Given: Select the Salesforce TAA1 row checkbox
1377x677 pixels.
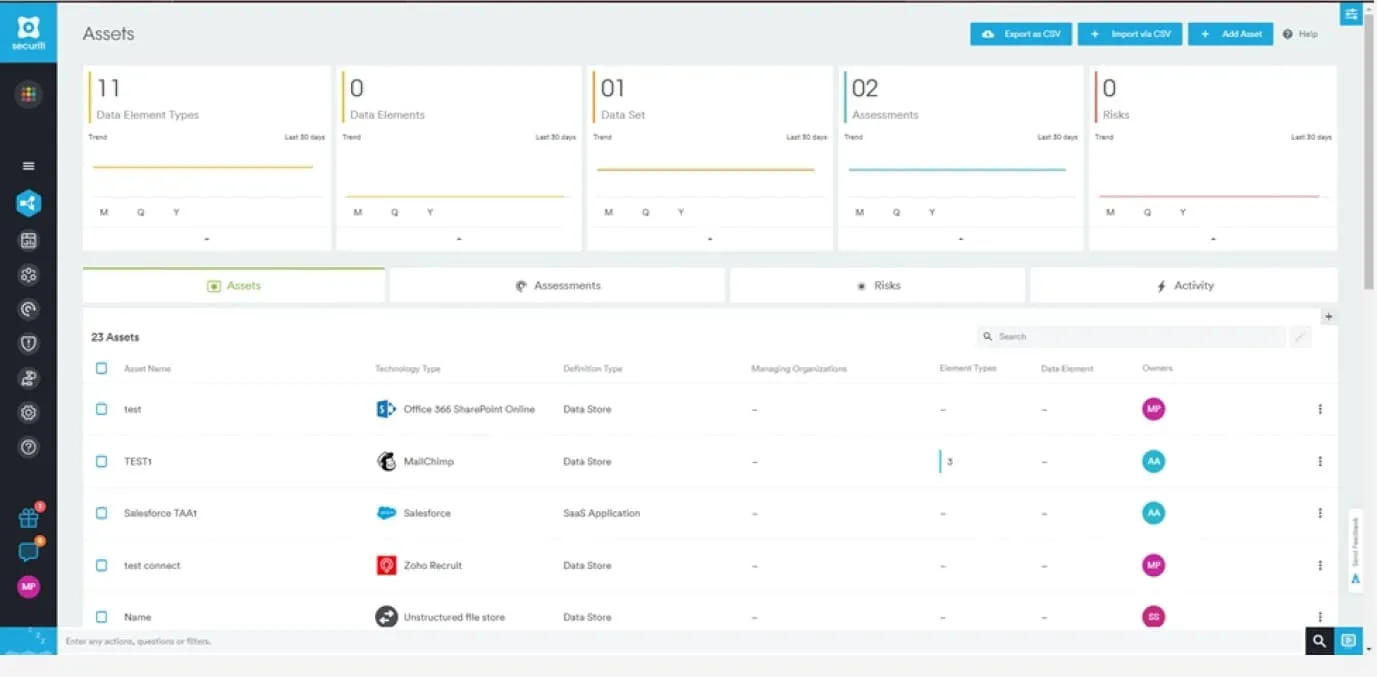Looking at the screenshot, I should coord(101,513).
